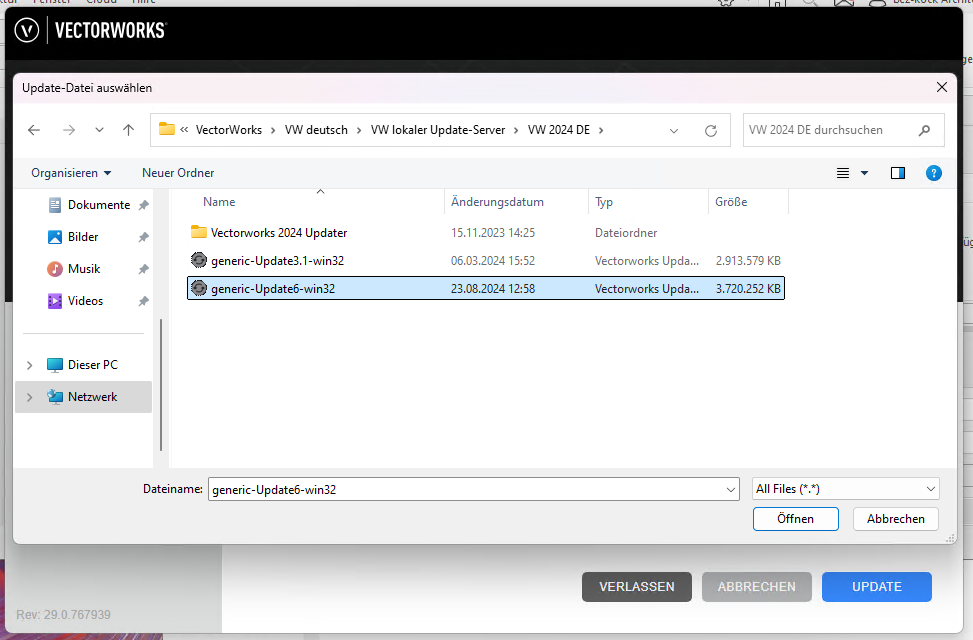The image size is (973, 640).
Task: Click the Öffnen button
Action: (x=795, y=519)
